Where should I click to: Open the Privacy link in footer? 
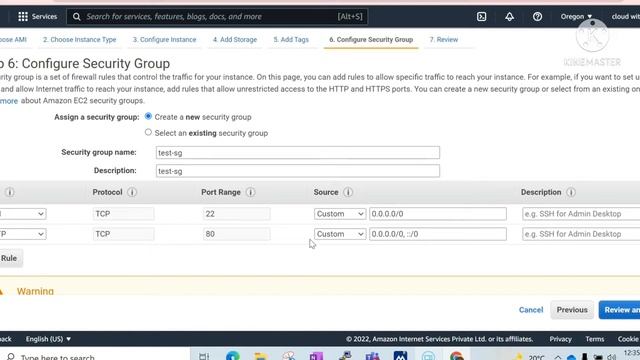pos(560,339)
